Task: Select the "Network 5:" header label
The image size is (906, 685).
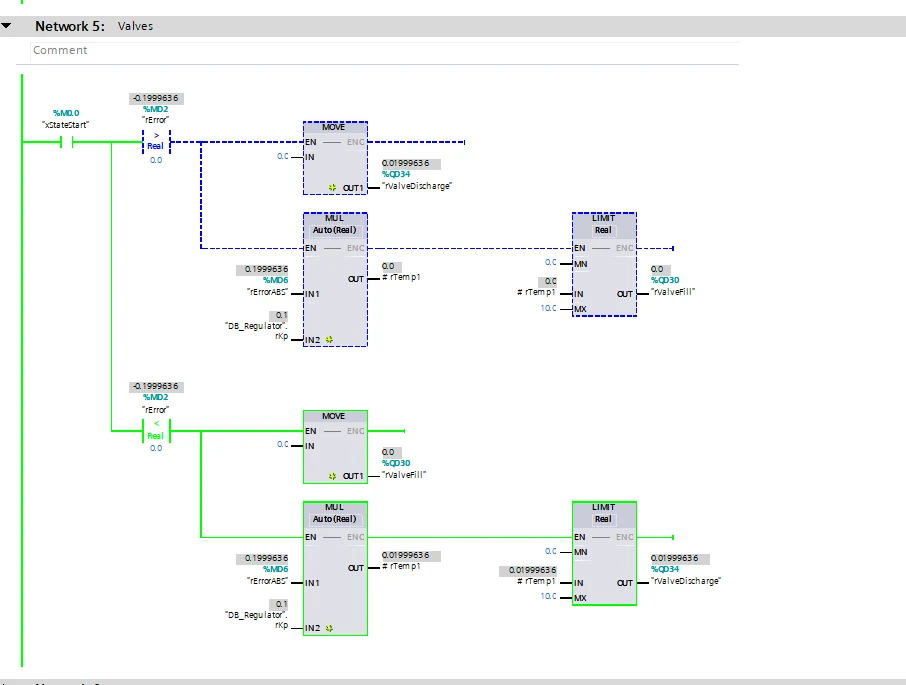Action: (70, 26)
